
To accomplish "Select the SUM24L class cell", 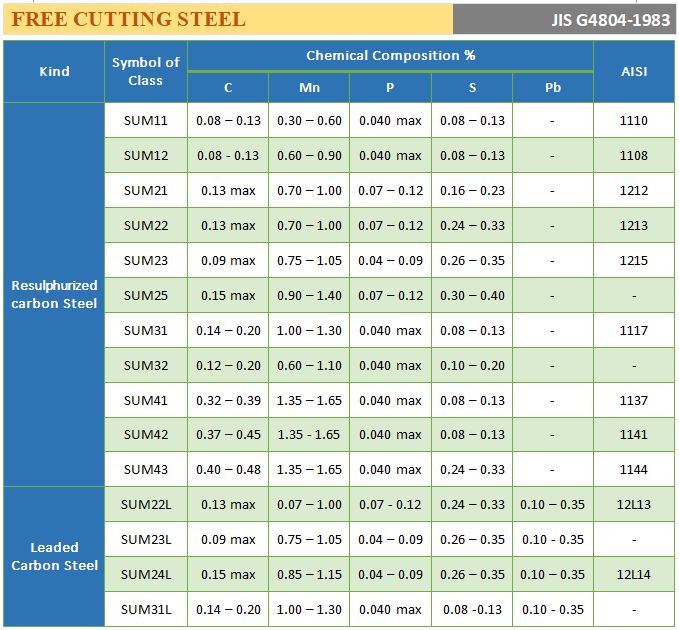I will point(146,575).
